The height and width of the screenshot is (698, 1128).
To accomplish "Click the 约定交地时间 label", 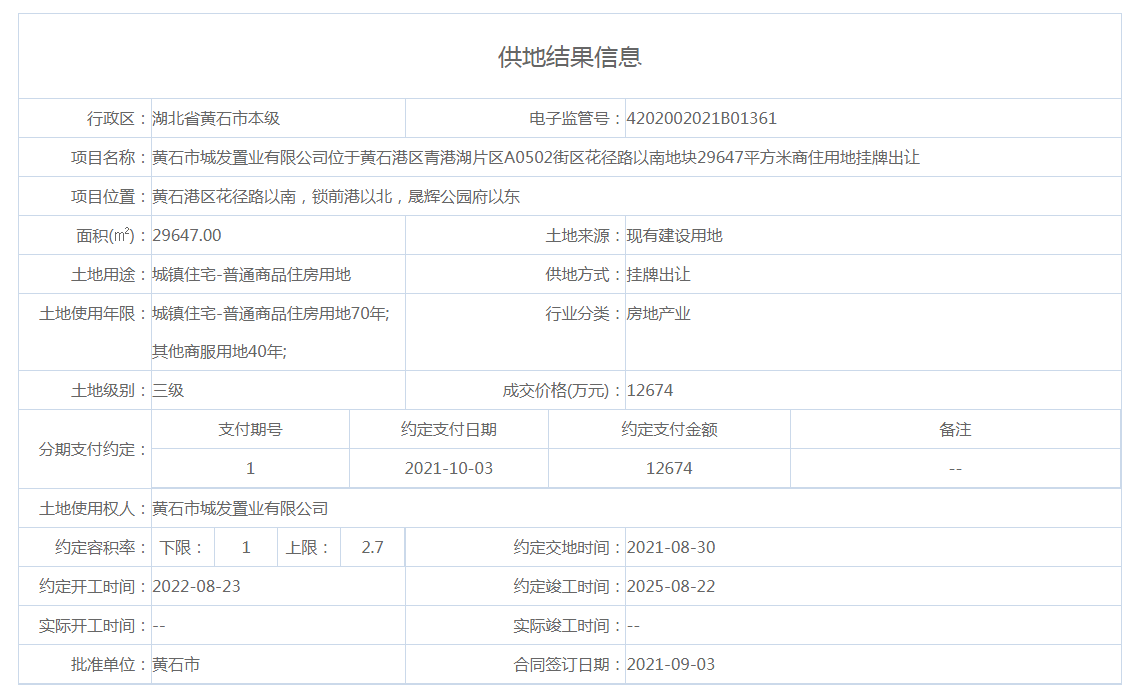I will click(x=568, y=548).
